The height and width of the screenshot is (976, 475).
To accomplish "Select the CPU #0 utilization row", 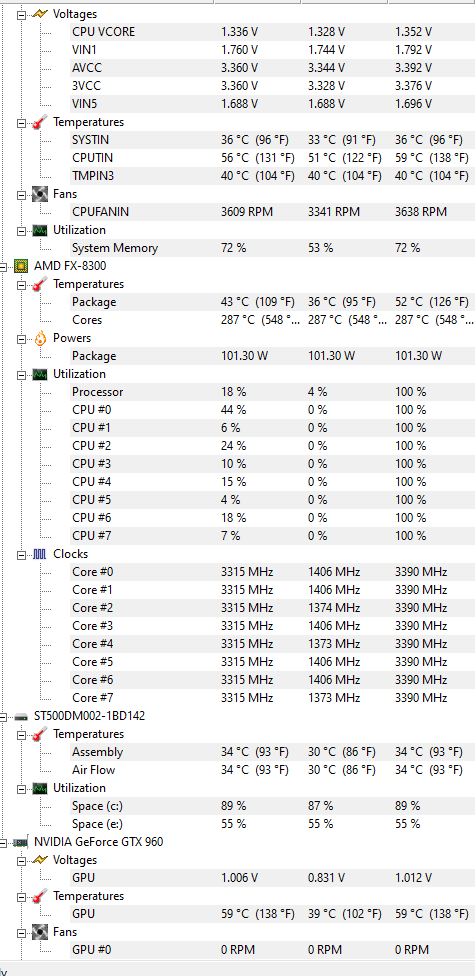I will coord(272,410).
